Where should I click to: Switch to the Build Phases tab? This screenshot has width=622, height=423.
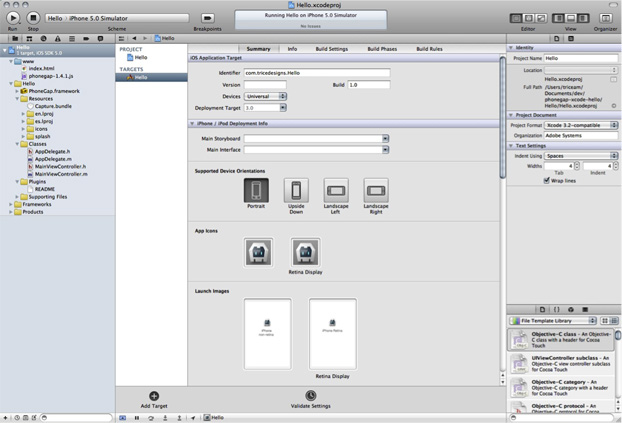pyautogui.click(x=382, y=49)
